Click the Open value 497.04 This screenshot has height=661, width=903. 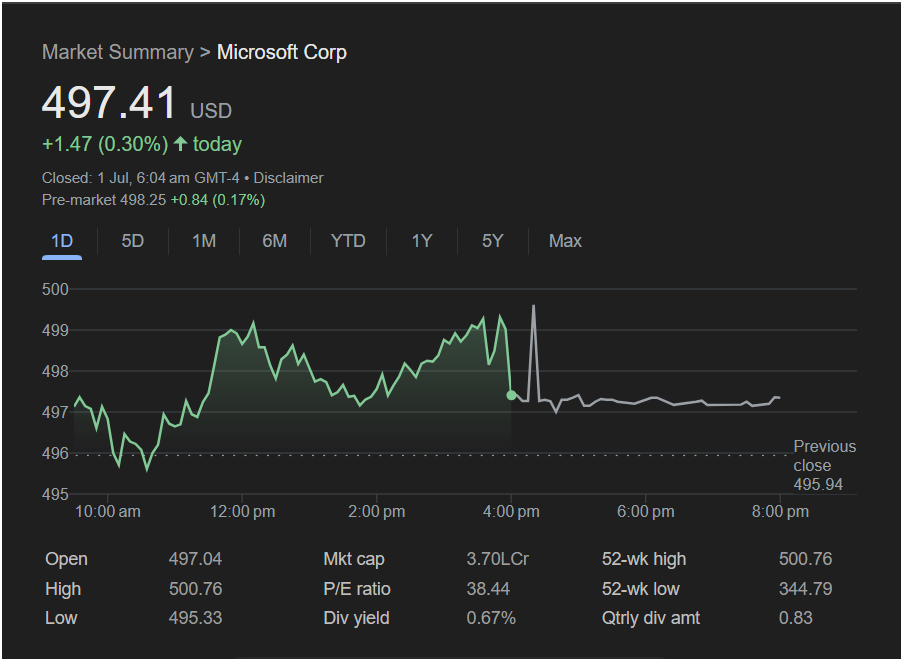(195, 559)
